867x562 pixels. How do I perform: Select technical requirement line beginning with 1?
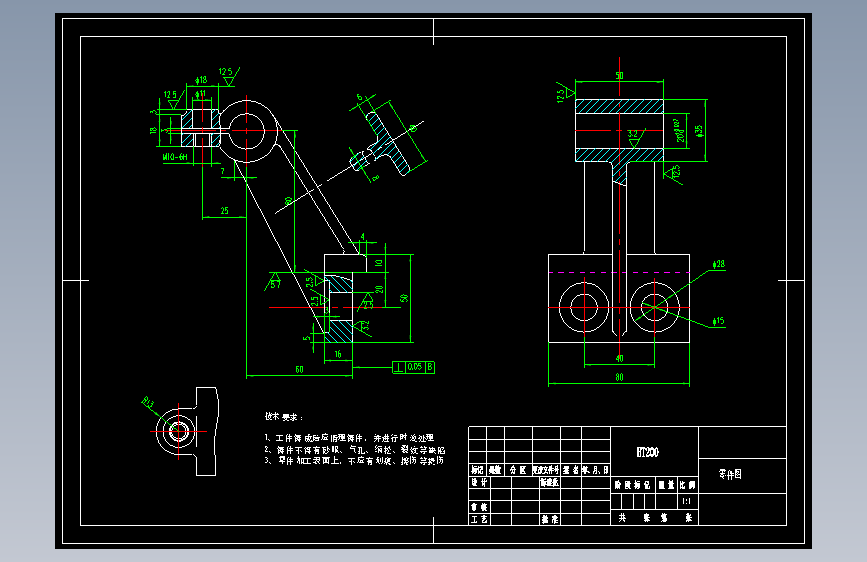point(349,438)
